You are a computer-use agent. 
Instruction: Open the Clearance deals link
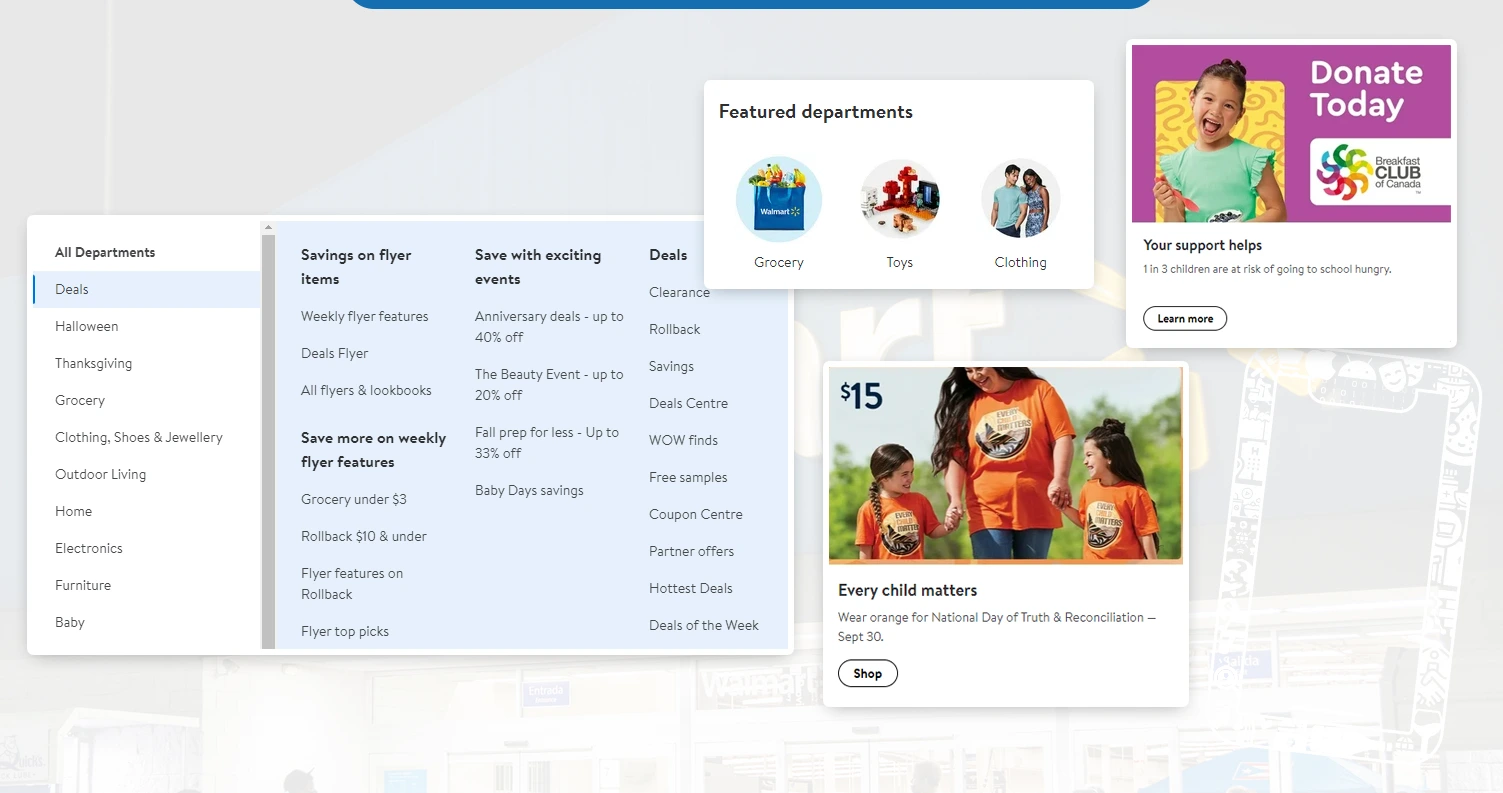click(679, 292)
